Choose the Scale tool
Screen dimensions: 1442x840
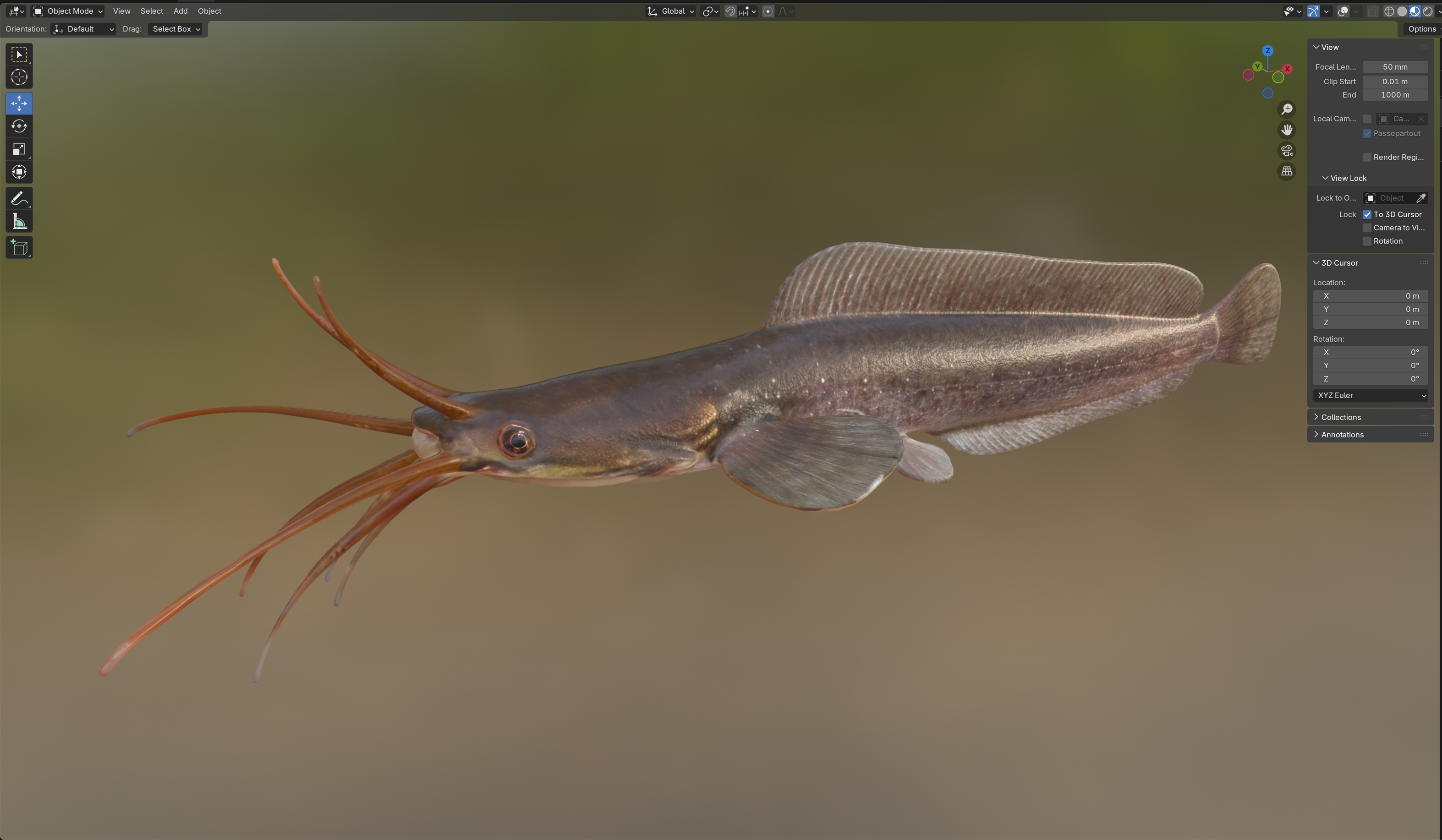19,149
